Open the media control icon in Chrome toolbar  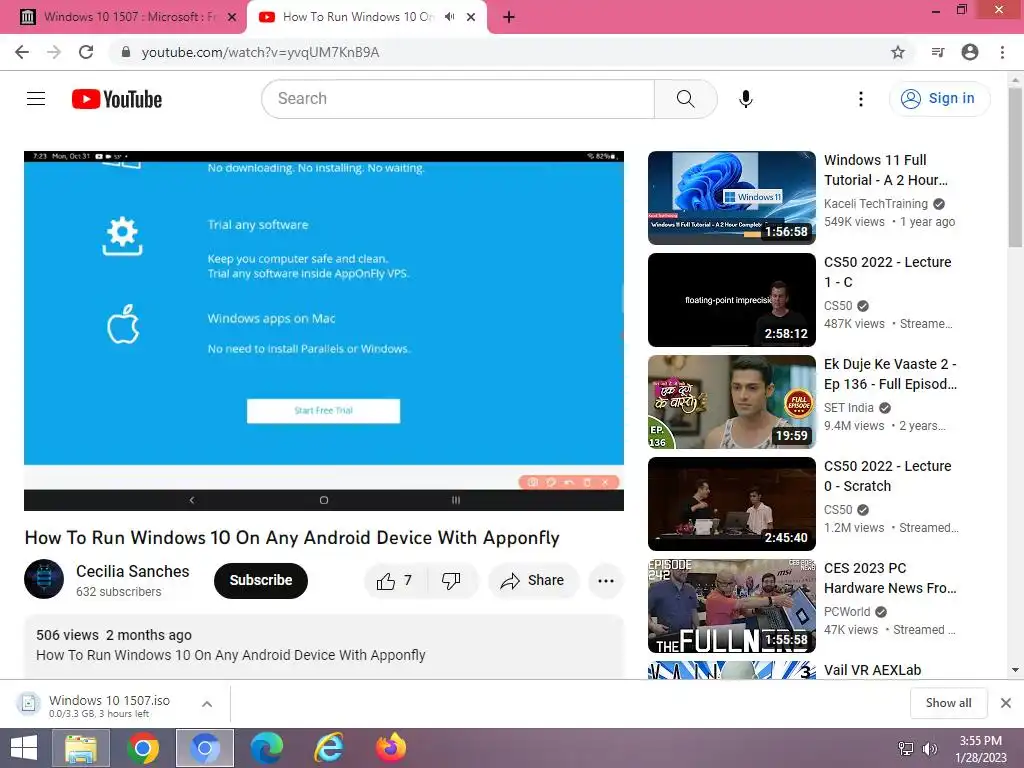point(938,52)
